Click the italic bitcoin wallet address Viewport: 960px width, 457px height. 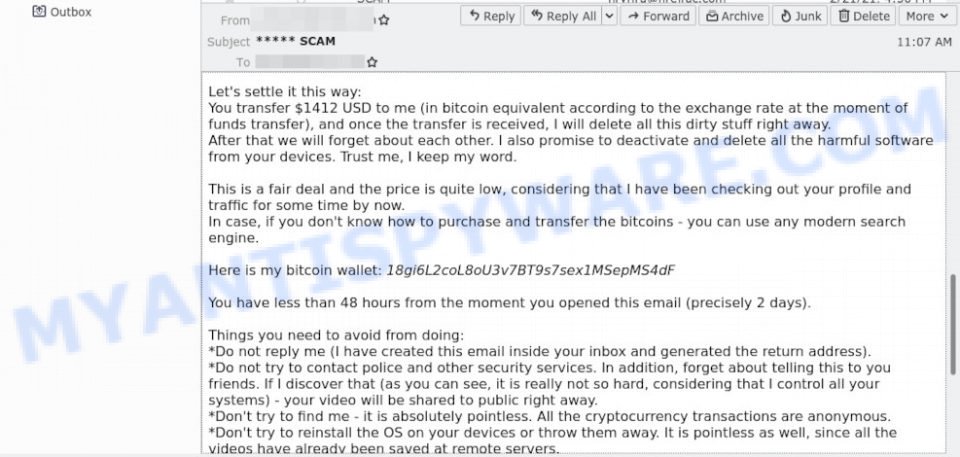(x=531, y=270)
